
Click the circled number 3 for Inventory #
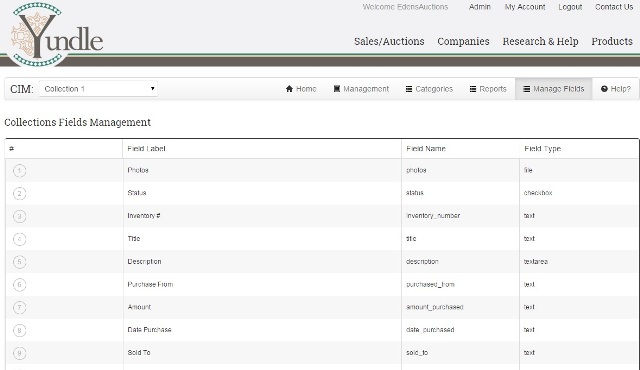pyautogui.click(x=20, y=216)
